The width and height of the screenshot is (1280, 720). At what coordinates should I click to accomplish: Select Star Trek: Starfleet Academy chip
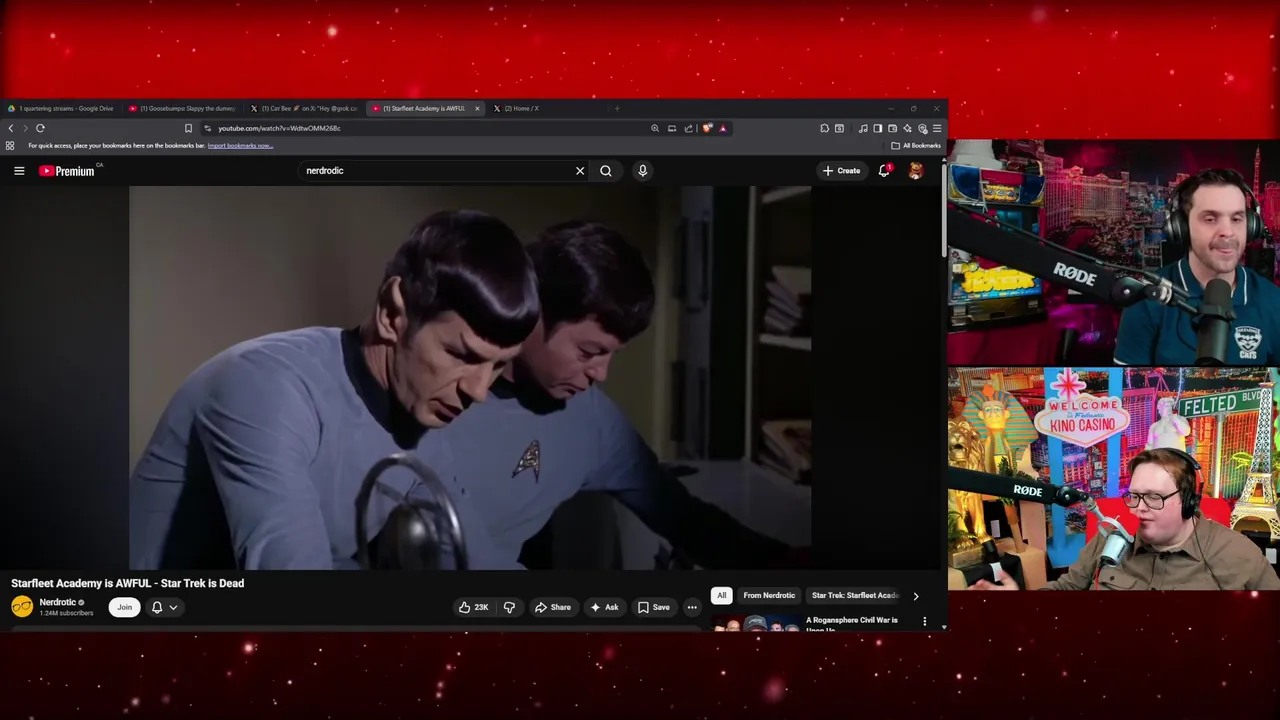tap(855, 596)
